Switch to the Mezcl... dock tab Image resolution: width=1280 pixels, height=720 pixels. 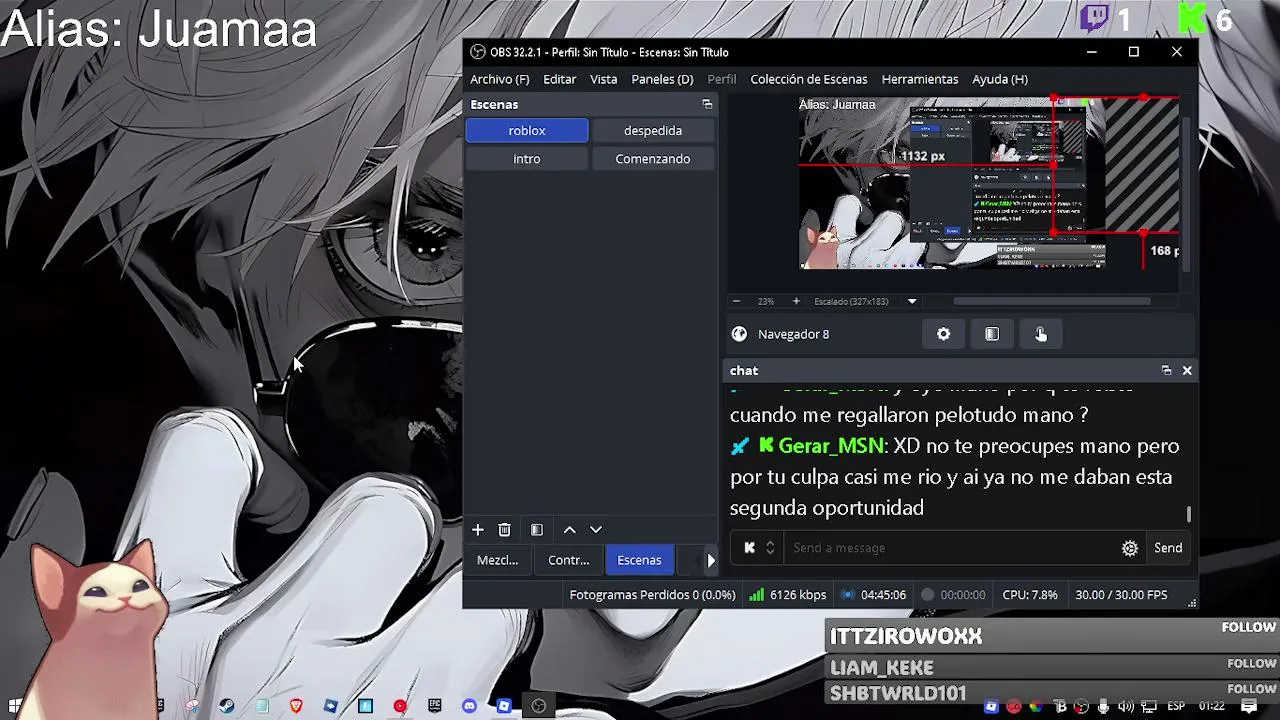[x=498, y=560]
